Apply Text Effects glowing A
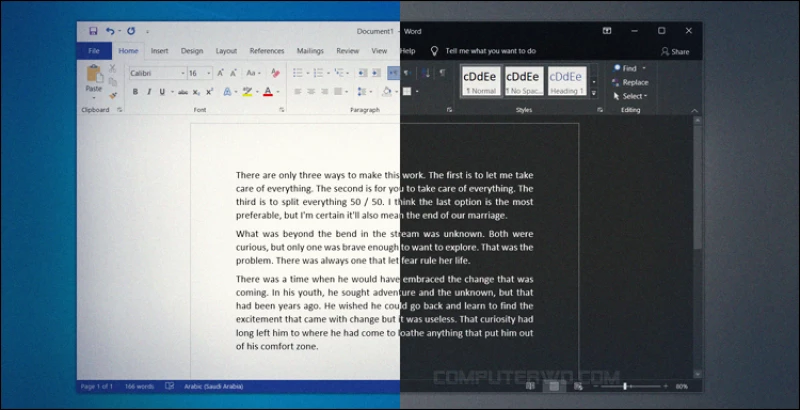 [228, 92]
